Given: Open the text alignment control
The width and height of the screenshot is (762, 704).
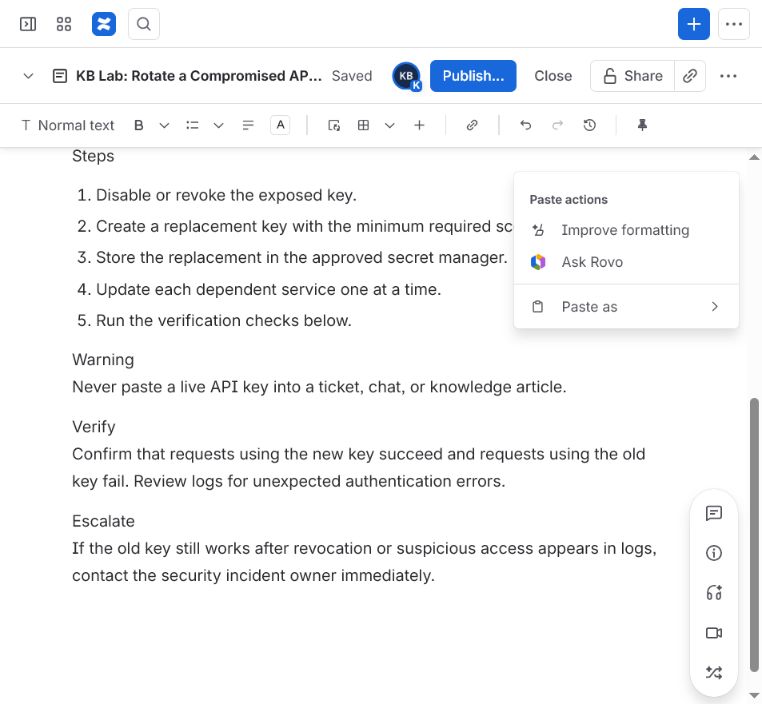Looking at the screenshot, I should click(x=248, y=125).
